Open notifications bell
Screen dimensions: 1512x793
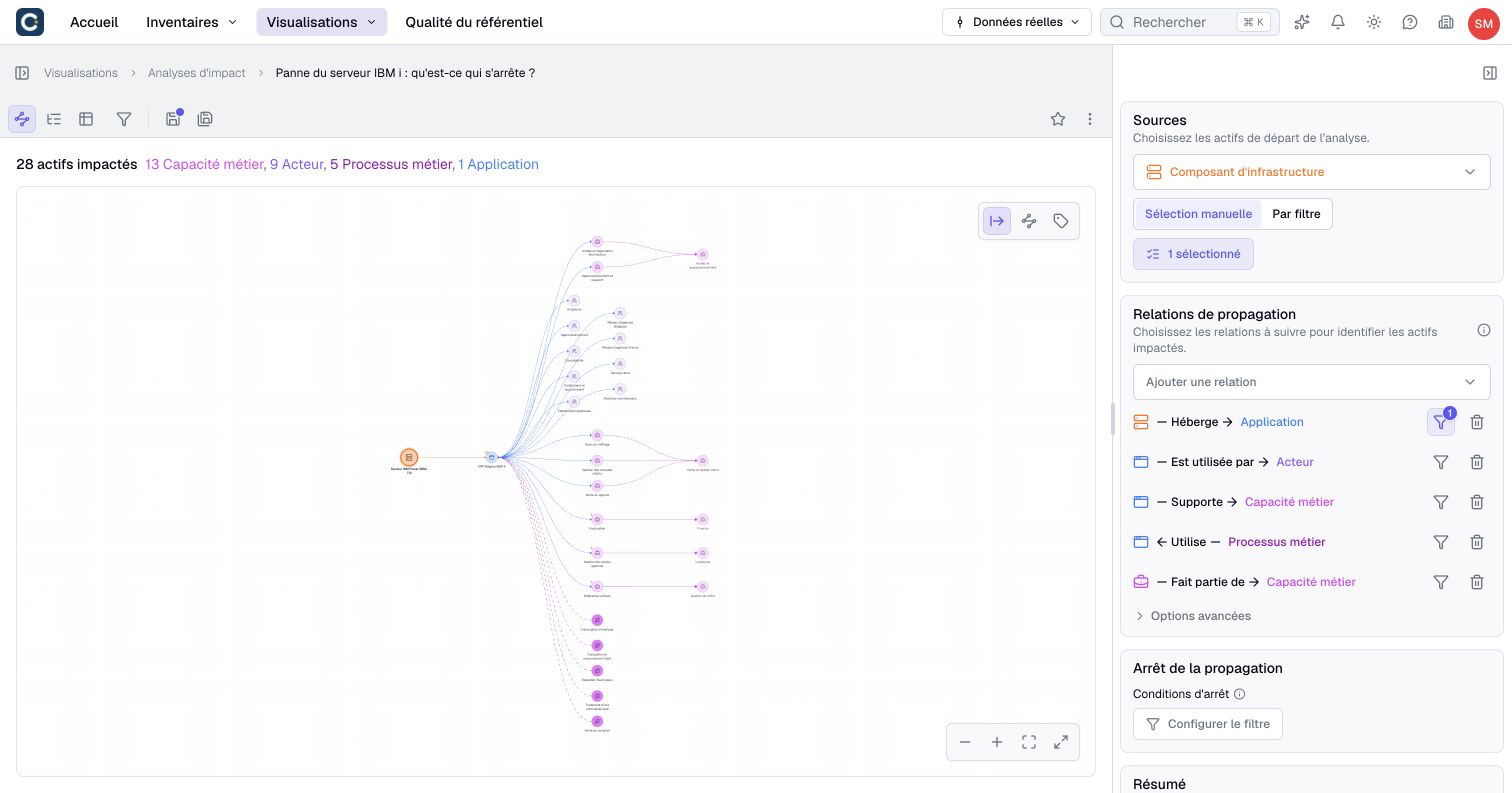(x=1338, y=22)
